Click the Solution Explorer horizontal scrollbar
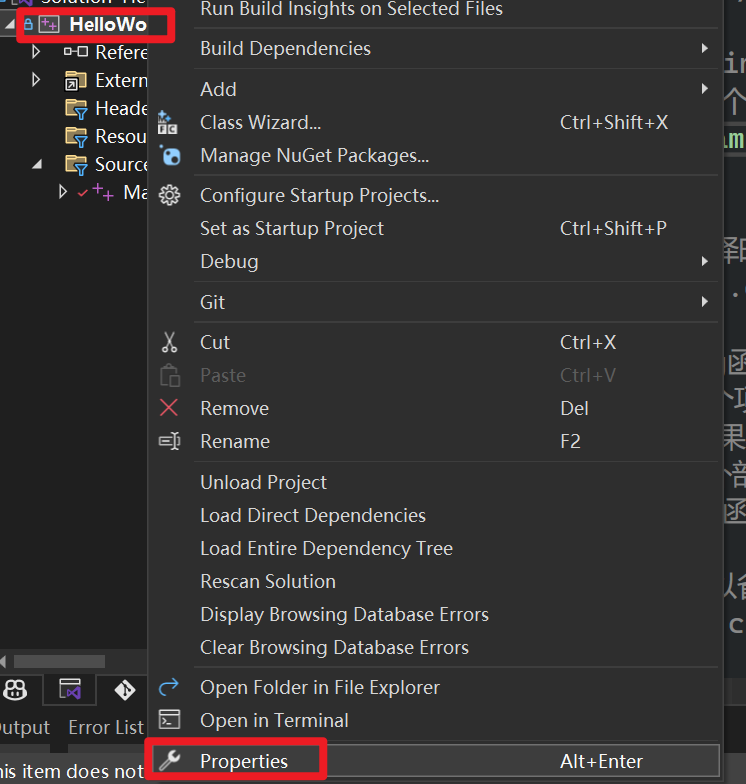The width and height of the screenshot is (746, 784). click(x=59, y=661)
